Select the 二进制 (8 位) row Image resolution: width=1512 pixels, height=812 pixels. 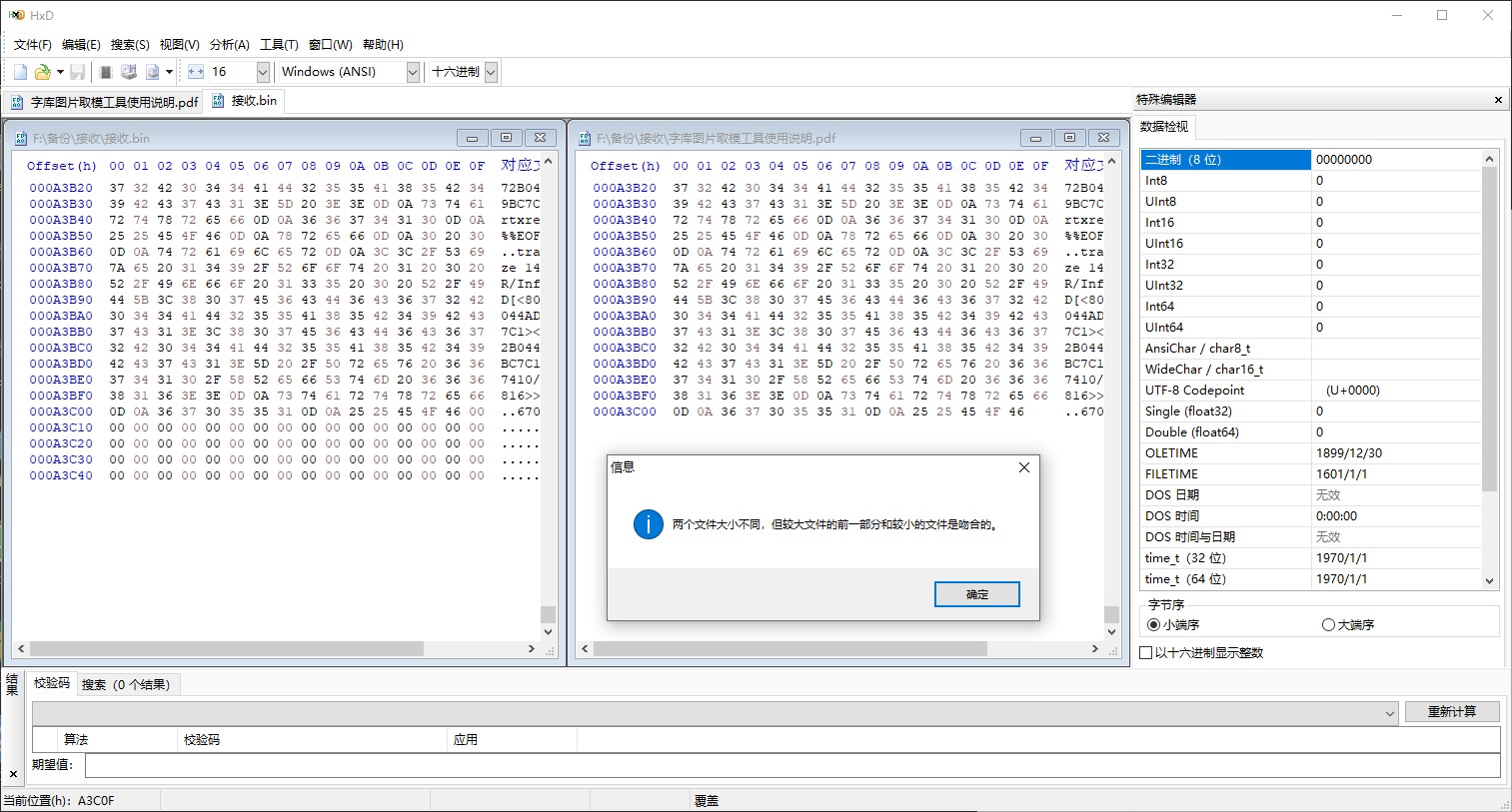[1311, 160]
